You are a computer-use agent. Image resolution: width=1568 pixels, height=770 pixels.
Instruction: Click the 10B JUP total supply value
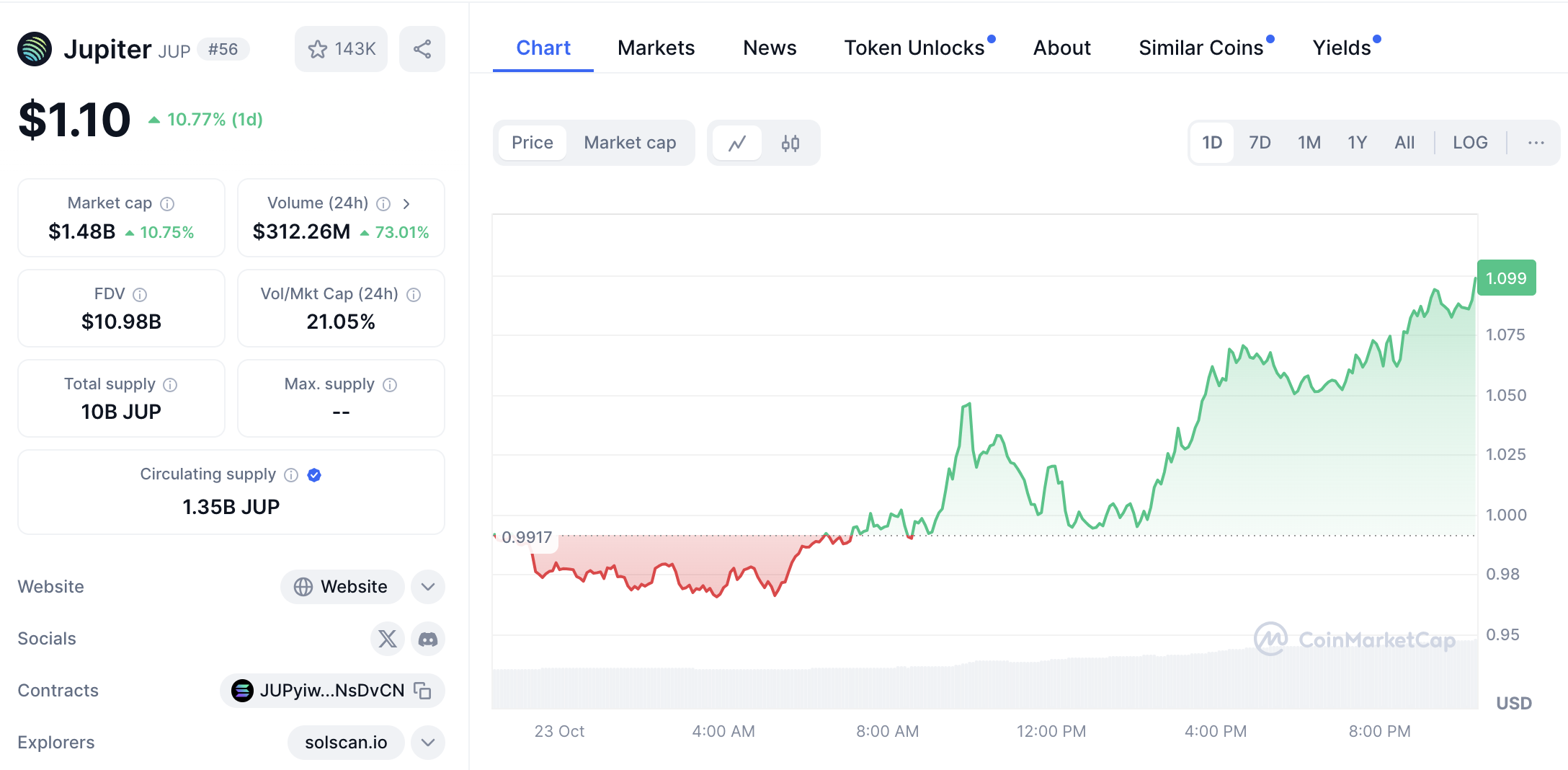tap(121, 412)
